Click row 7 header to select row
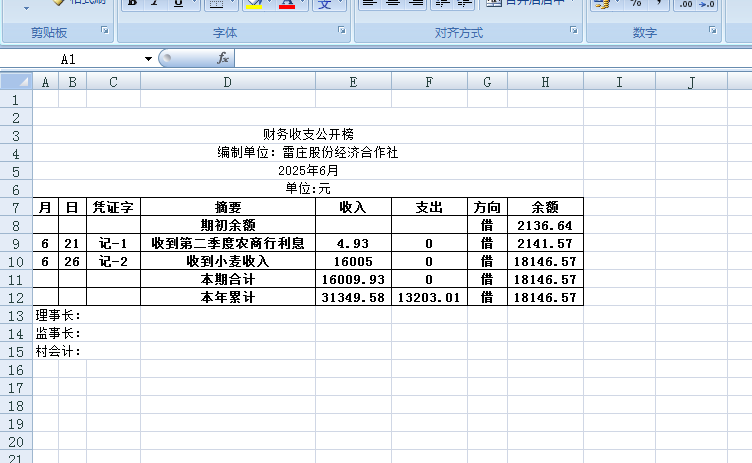This screenshot has height=463, width=752. (x=15, y=207)
